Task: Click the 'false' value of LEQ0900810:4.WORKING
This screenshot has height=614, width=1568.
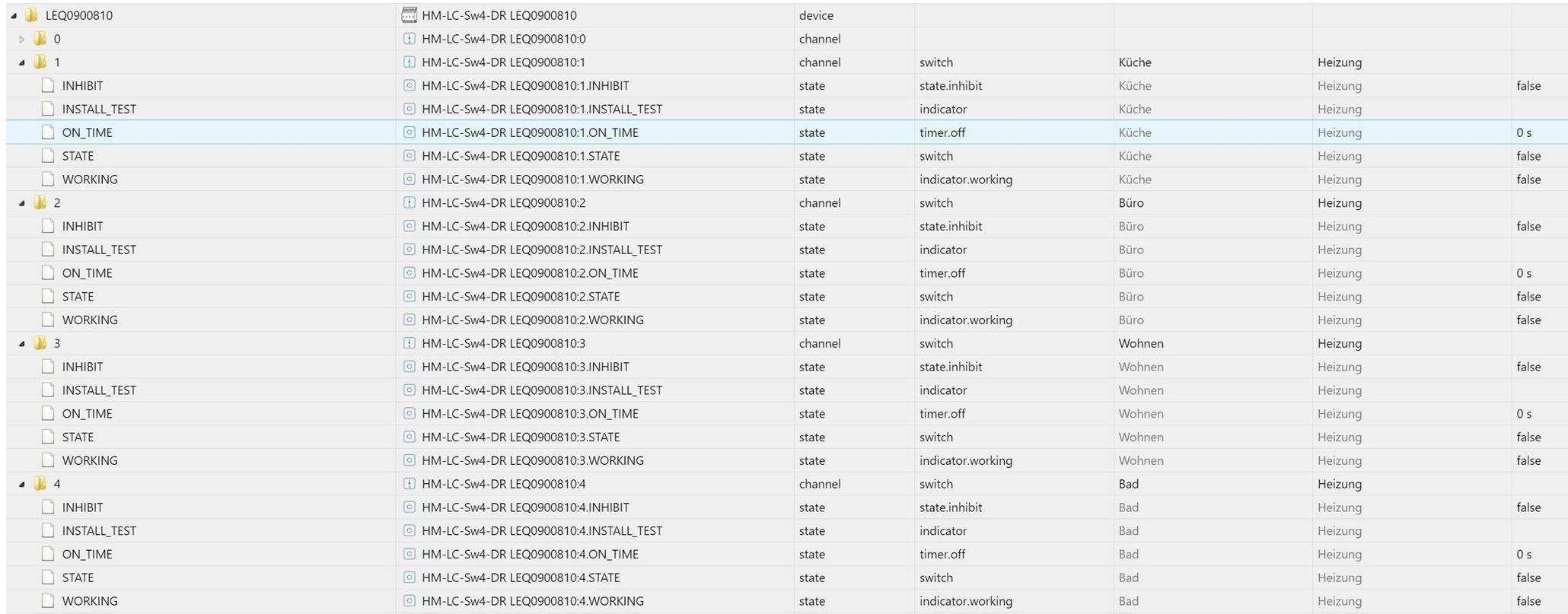Action: 1528,601
